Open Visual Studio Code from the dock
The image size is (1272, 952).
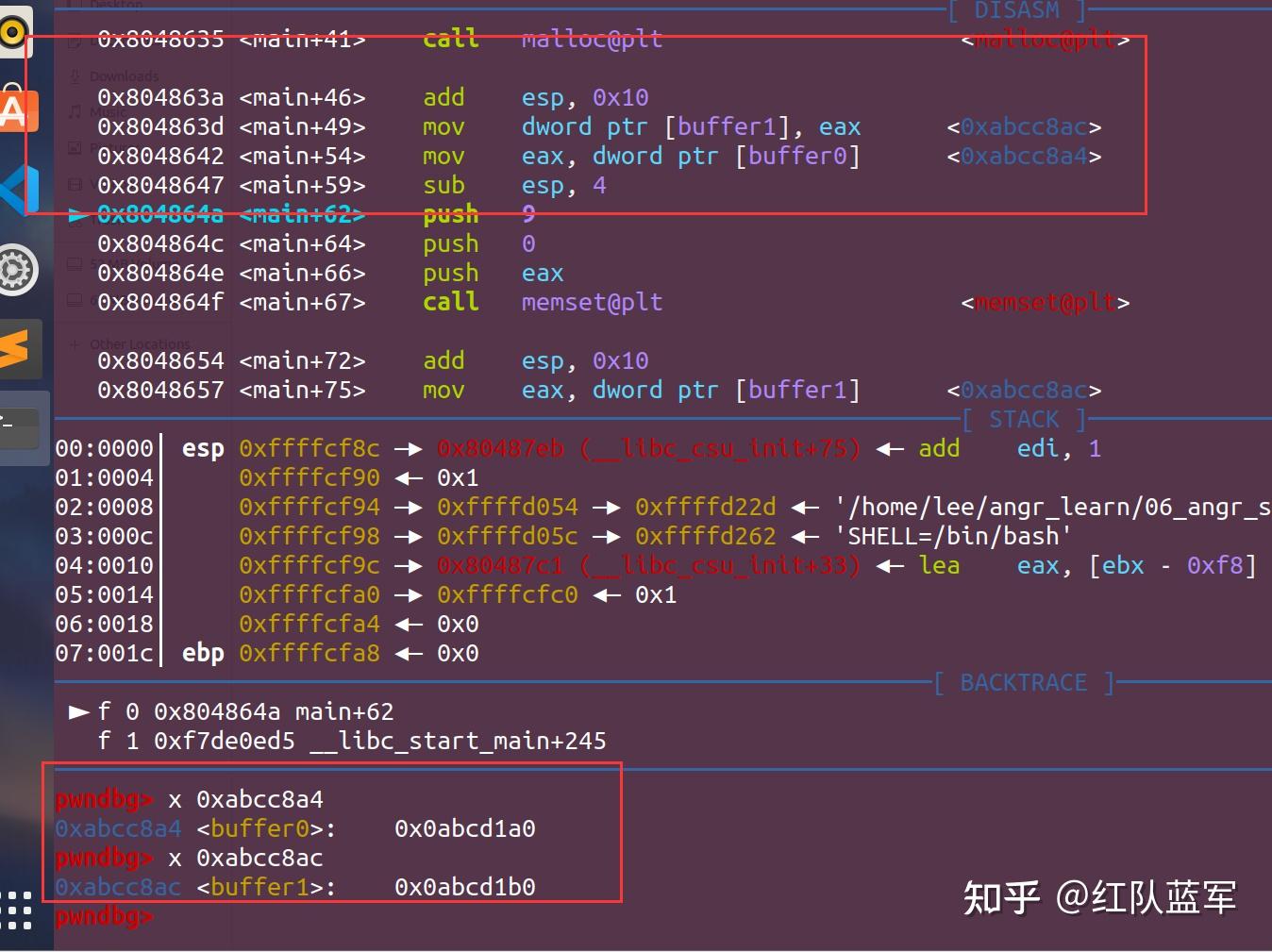20,189
